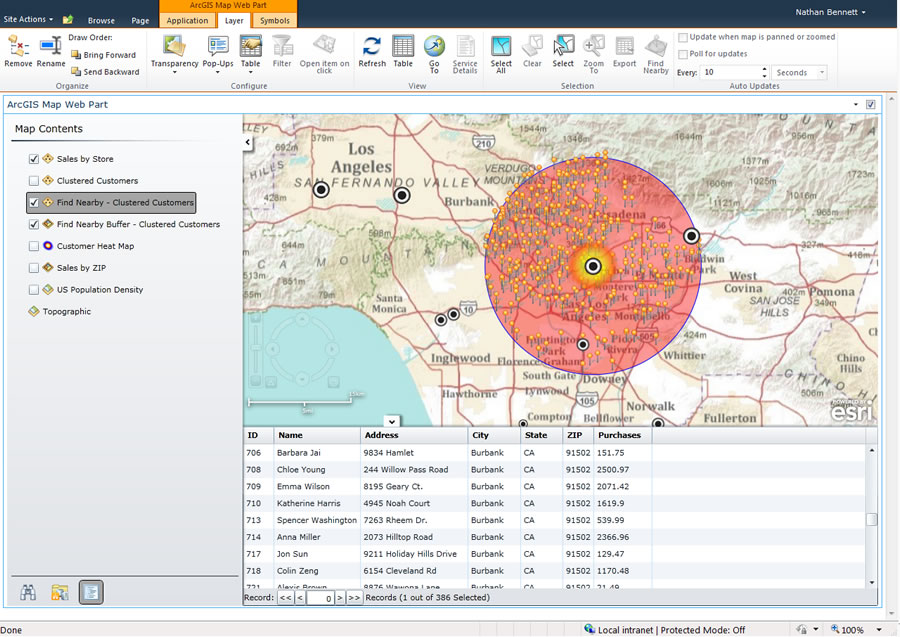Viewport: 900px width, 637px height.
Task: Click the Refresh icon in View group
Action: (x=372, y=47)
